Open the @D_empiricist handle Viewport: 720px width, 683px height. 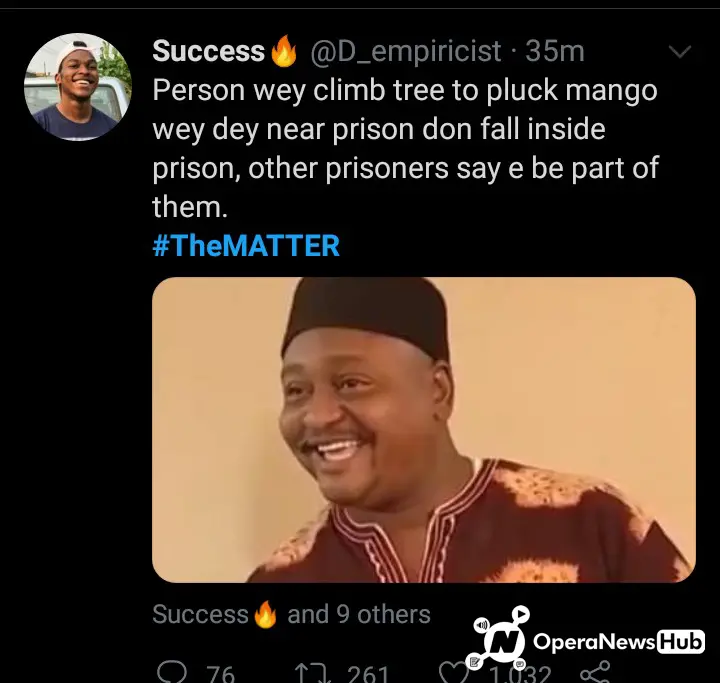(405, 51)
